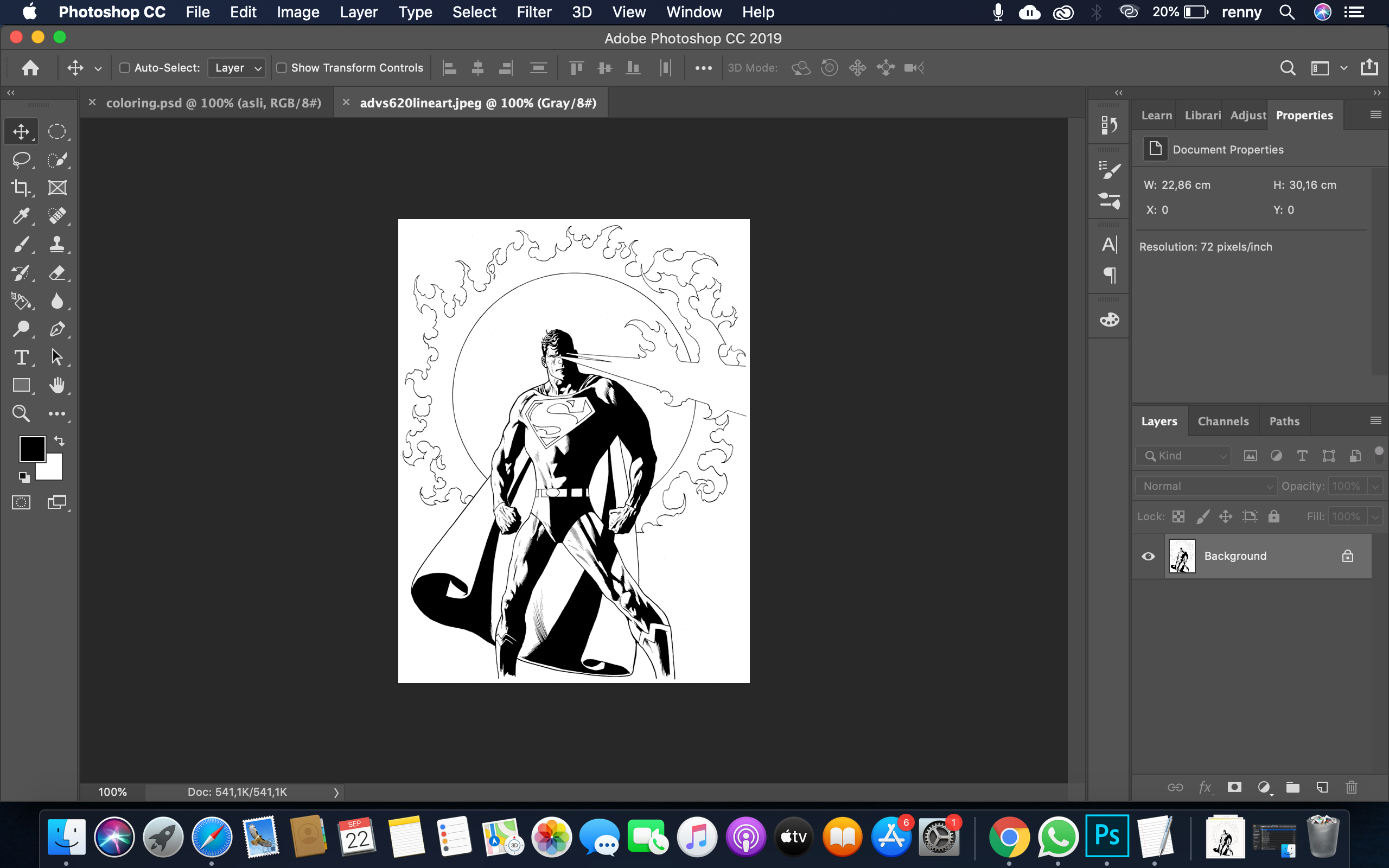Select the Pen tool
The height and width of the screenshot is (868, 1389).
(x=57, y=329)
